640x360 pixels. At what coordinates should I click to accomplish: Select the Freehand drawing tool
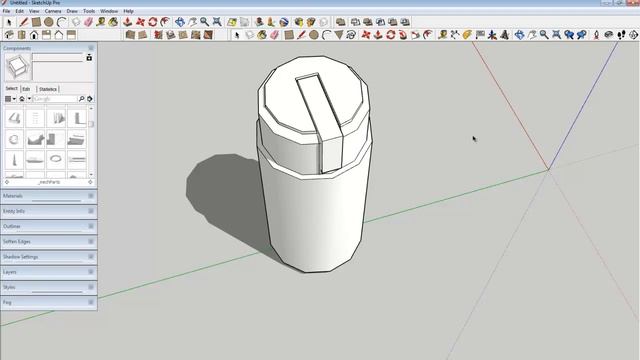click(x=351, y=35)
